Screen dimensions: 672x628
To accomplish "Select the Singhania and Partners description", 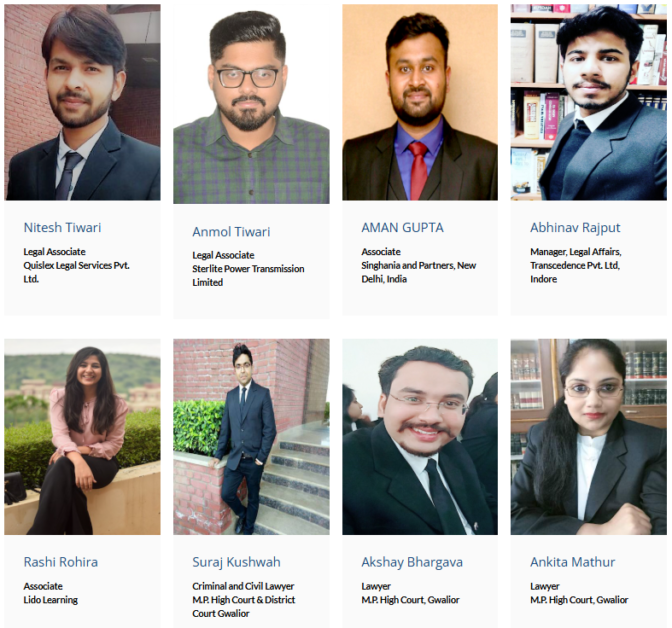I will (x=418, y=272).
